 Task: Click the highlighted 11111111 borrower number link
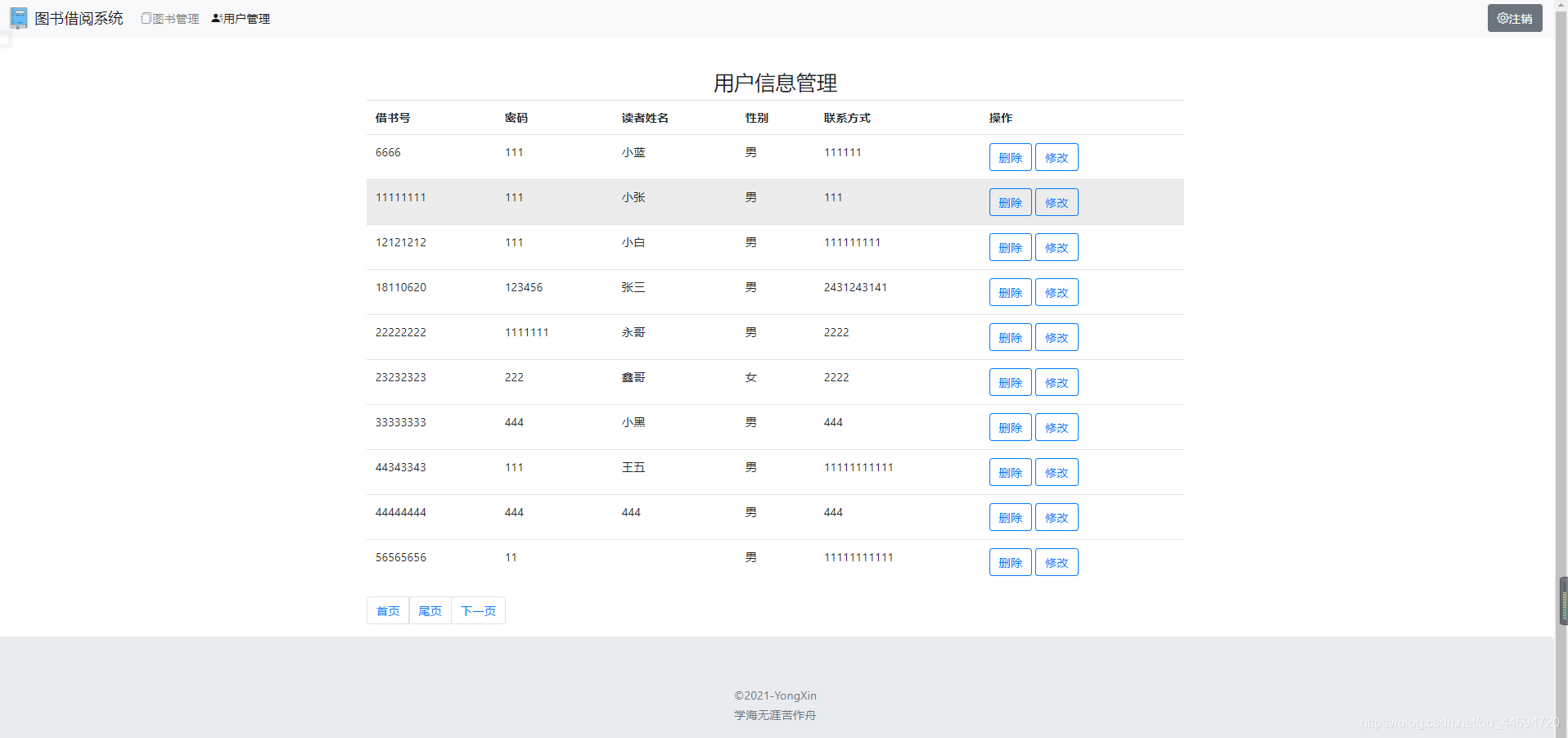tap(400, 196)
